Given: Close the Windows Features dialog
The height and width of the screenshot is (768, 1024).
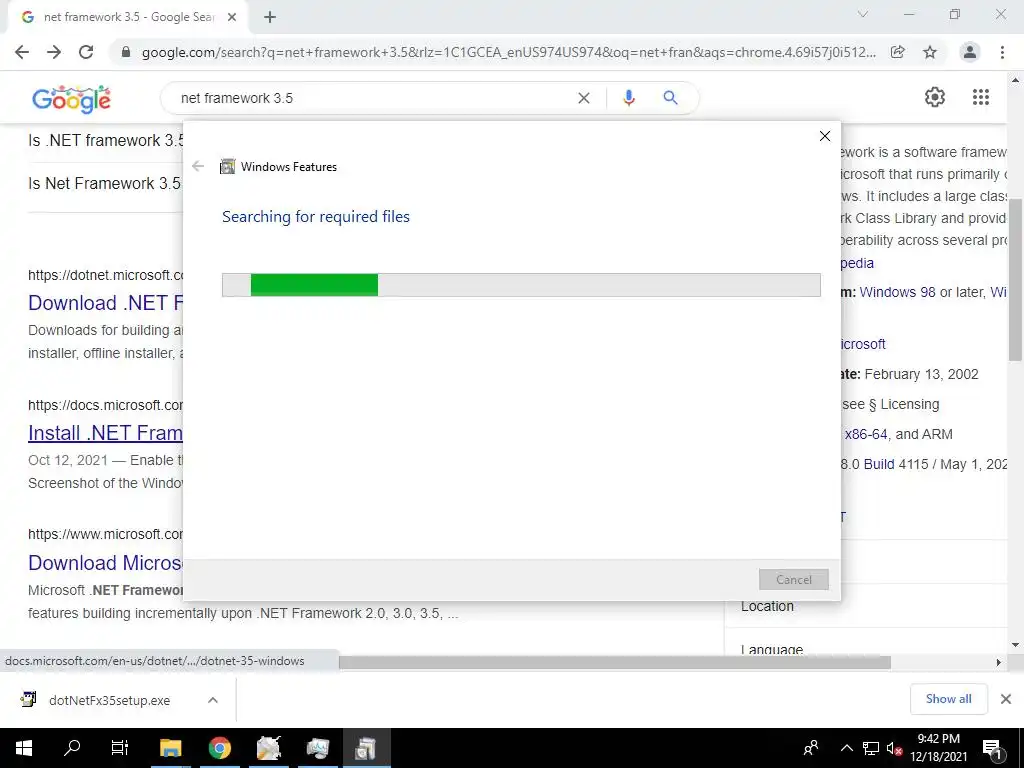Looking at the screenshot, I should tap(825, 136).
